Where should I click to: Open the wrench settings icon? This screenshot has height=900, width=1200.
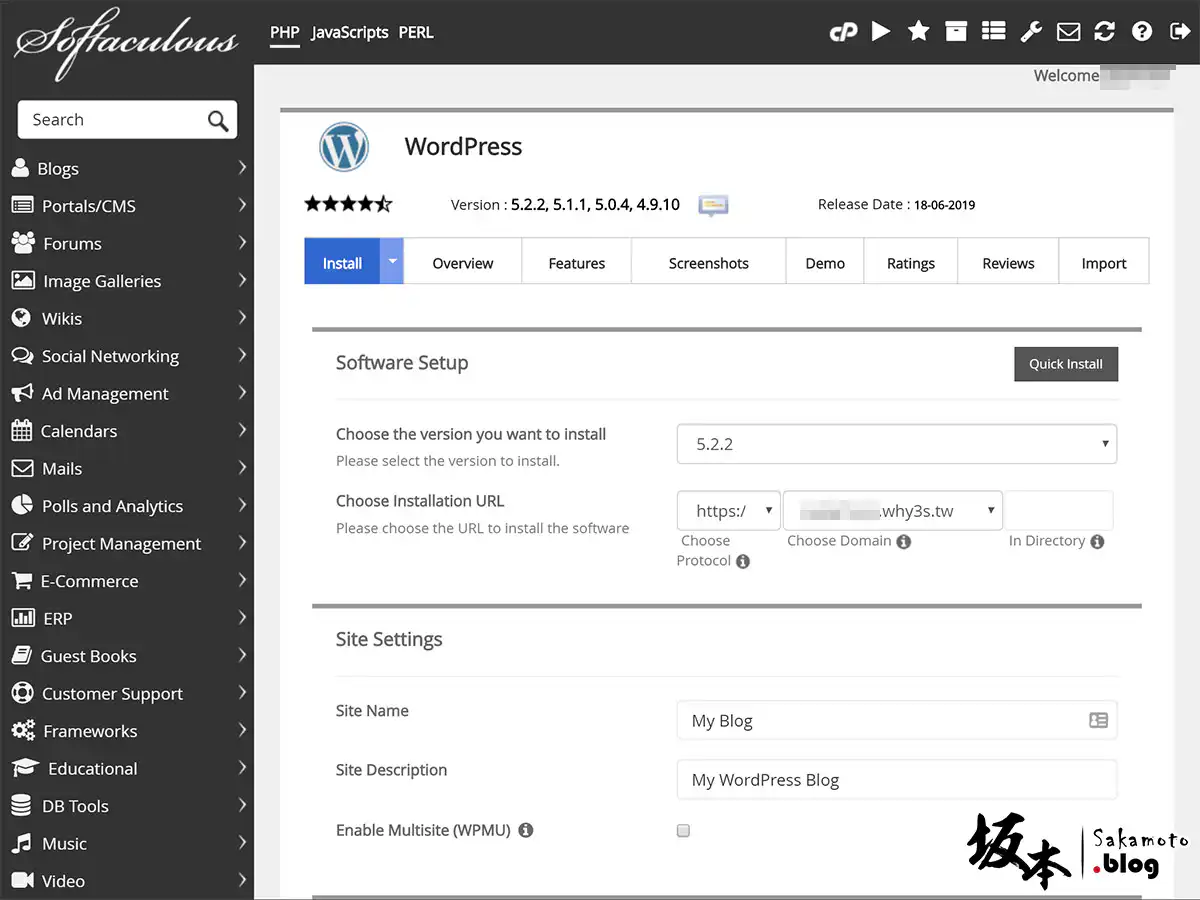coord(1031,32)
